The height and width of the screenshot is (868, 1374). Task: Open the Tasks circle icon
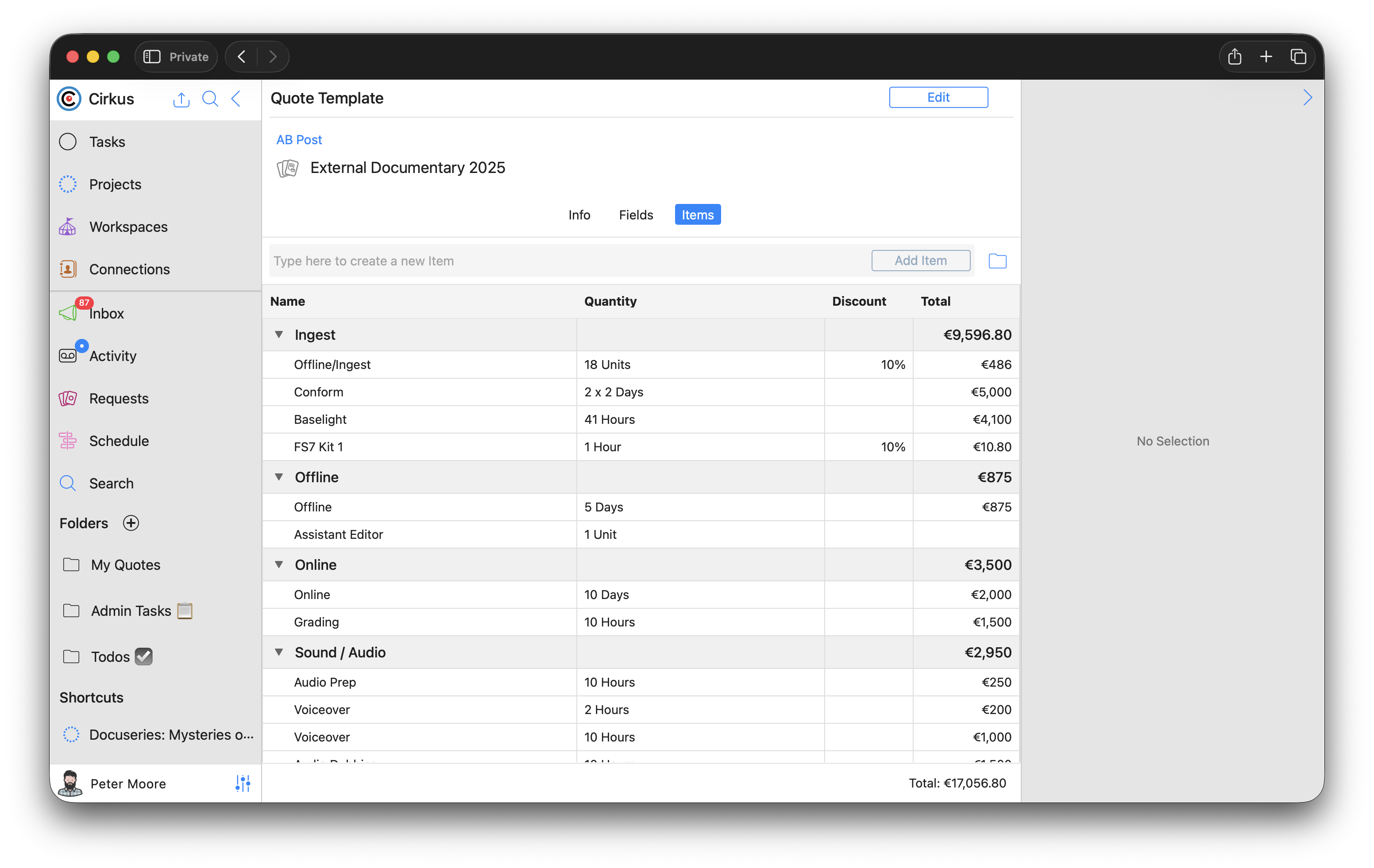[x=68, y=142]
